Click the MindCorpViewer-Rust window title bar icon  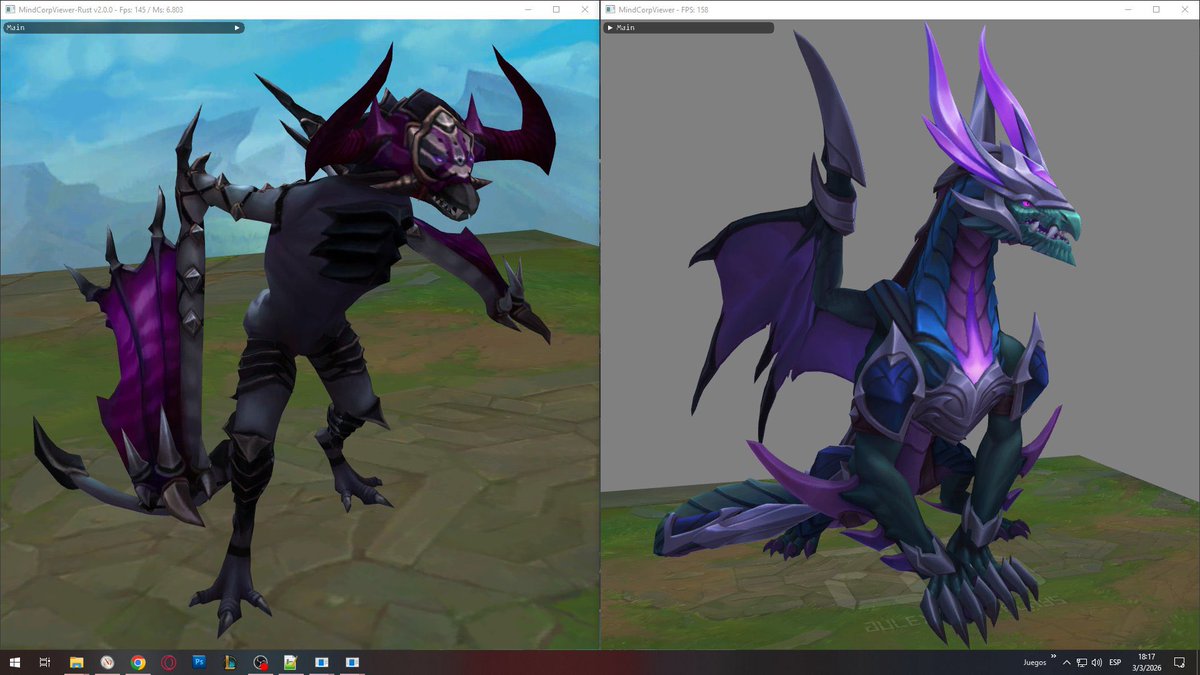pyautogui.click(x=9, y=9)
